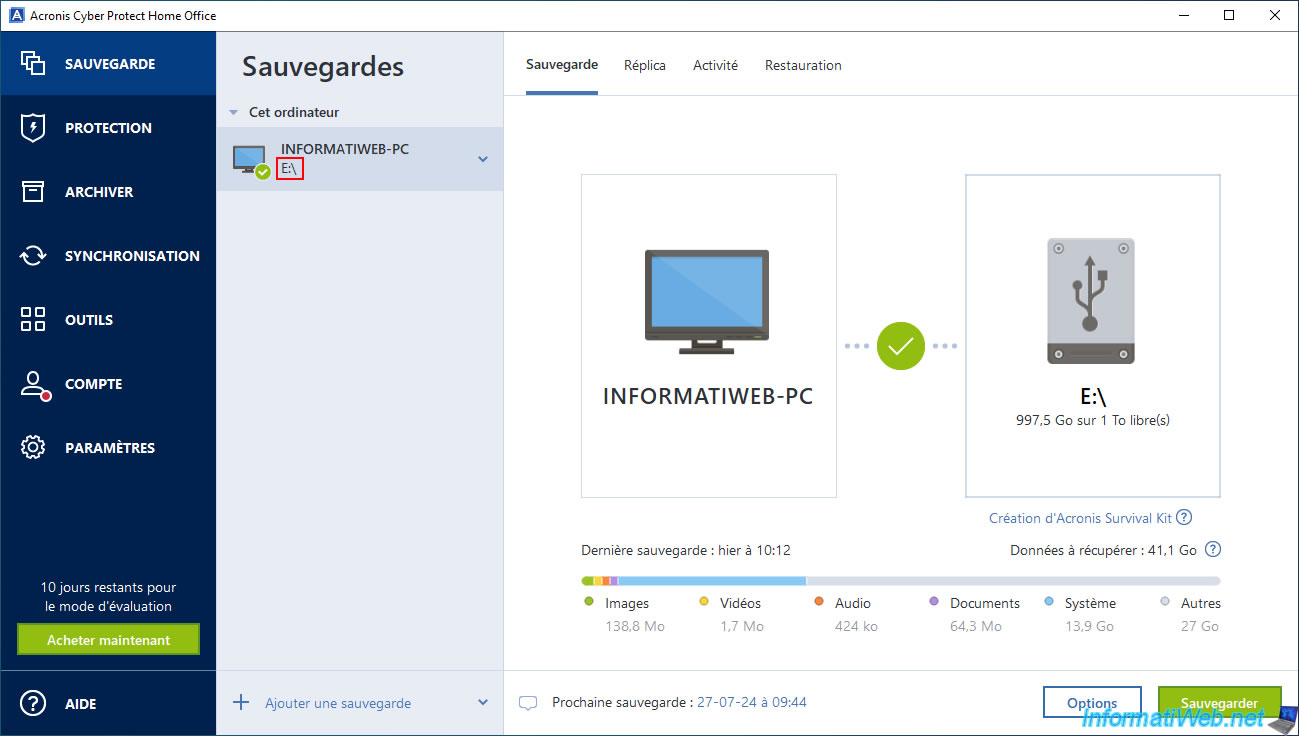Open Création d'Acronis Survival Kit link
Image resolution: width=1299 pixels, height=736 pixels.
tap(1080, 518)
